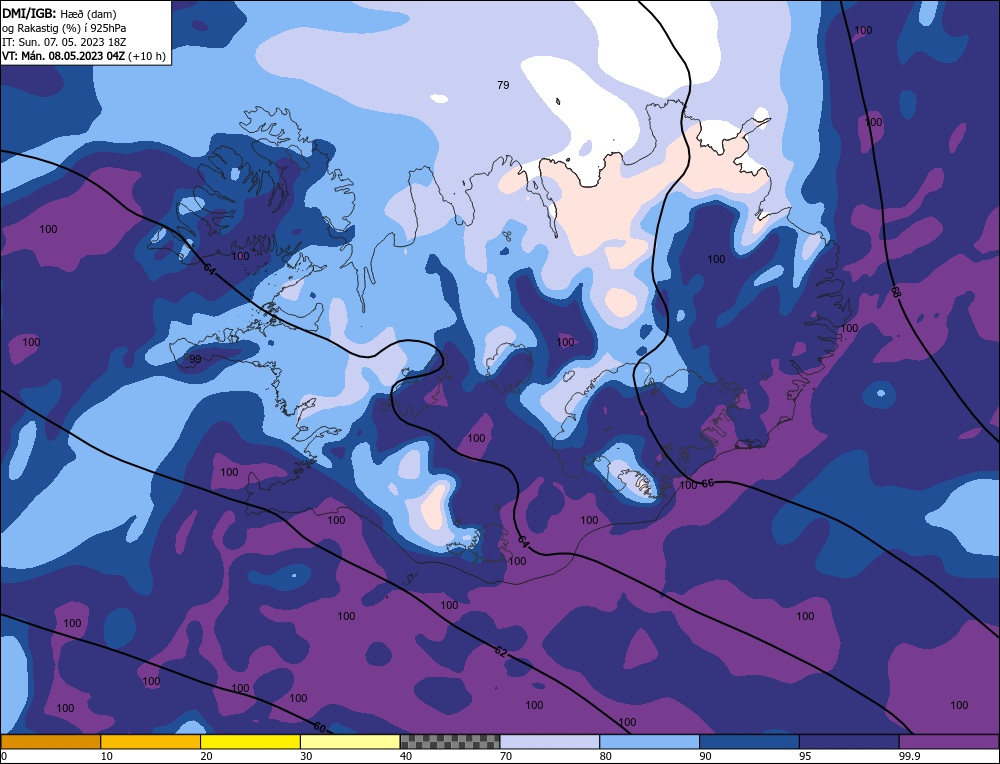1000x764 pixels.
Task: Click the '40' legend tick label
Action: click(406, 756)
